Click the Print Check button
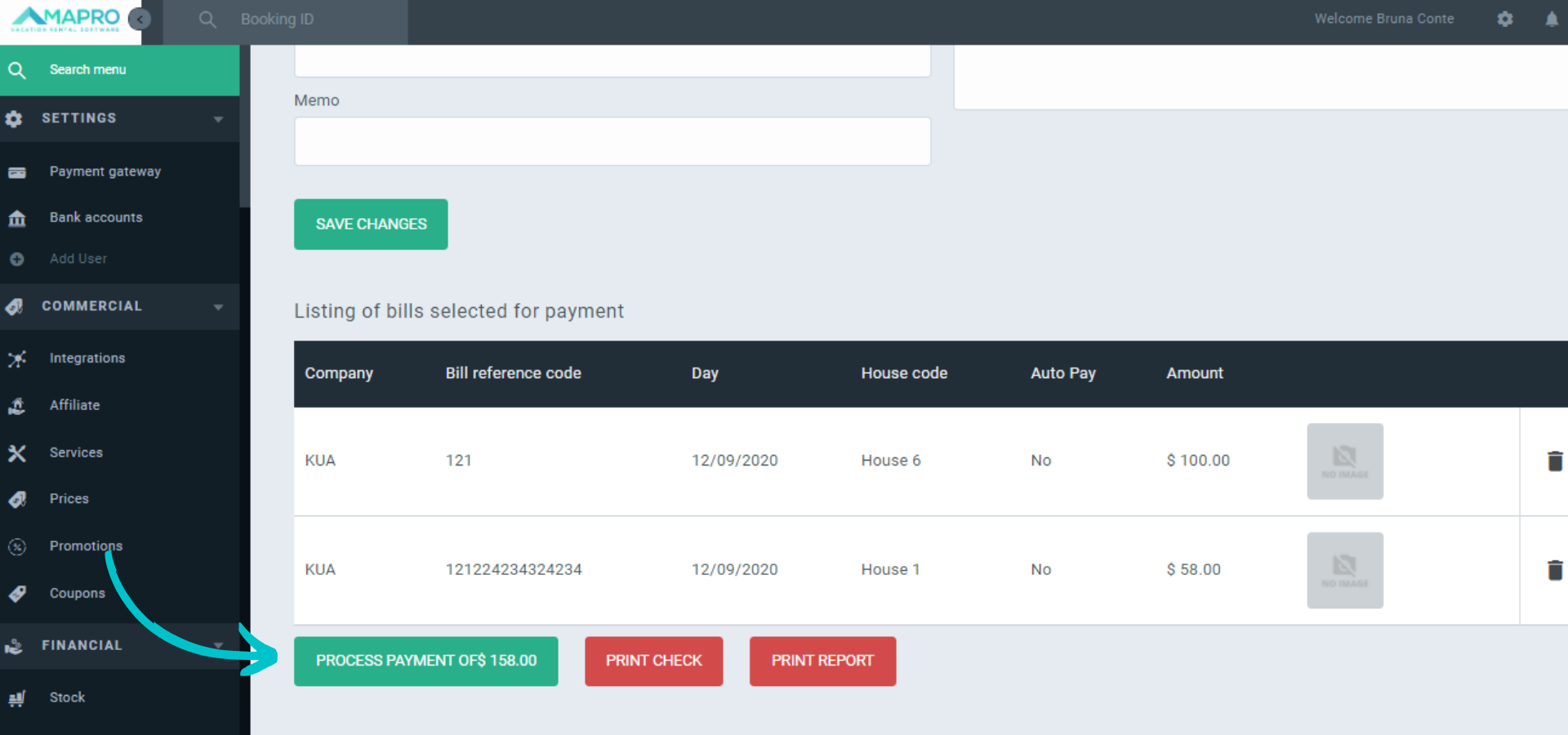The height and width of the screenshot is (735, 1568). point(653,661)
